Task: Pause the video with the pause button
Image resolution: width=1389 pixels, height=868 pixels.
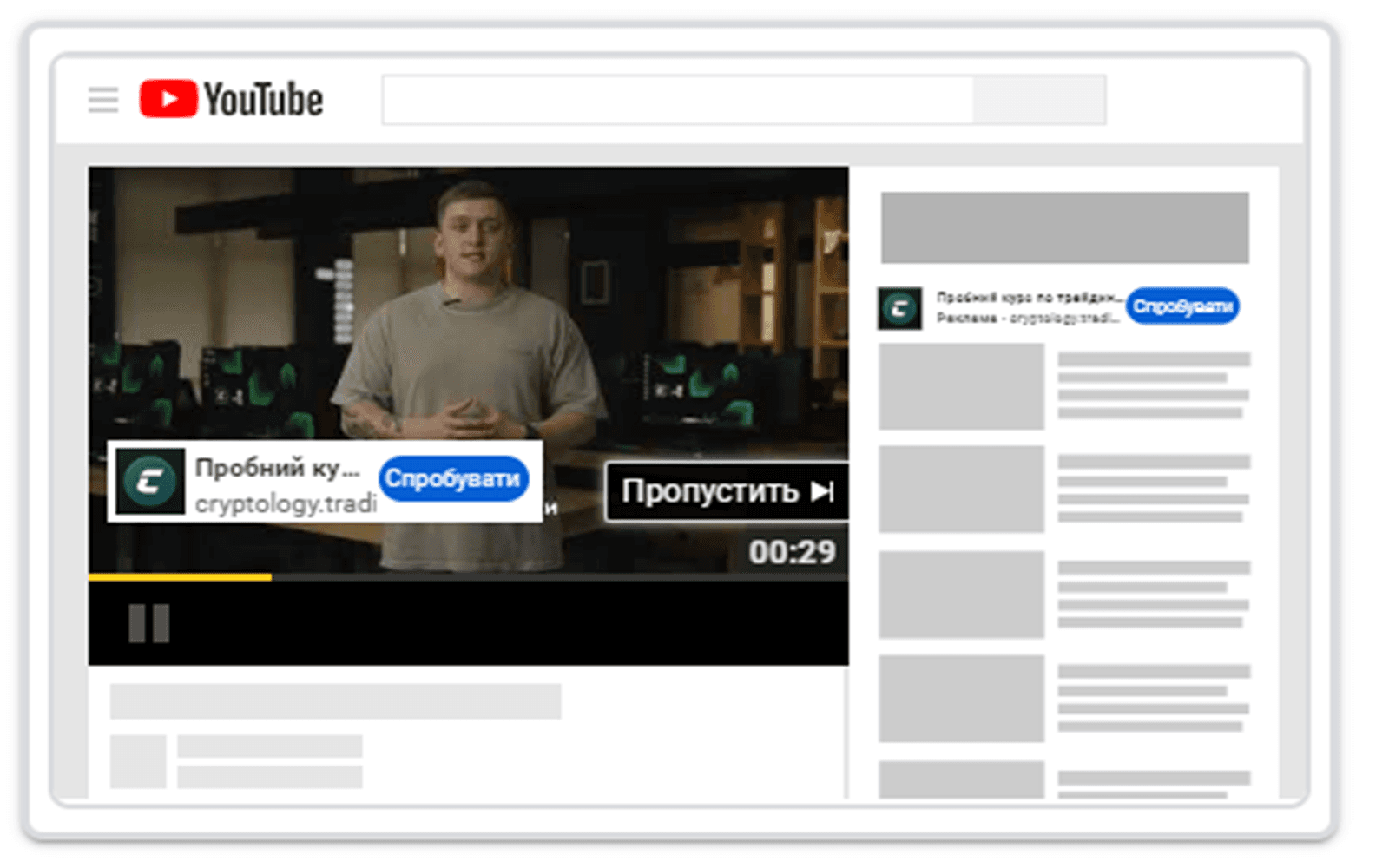Action: [x=148, y=623]
